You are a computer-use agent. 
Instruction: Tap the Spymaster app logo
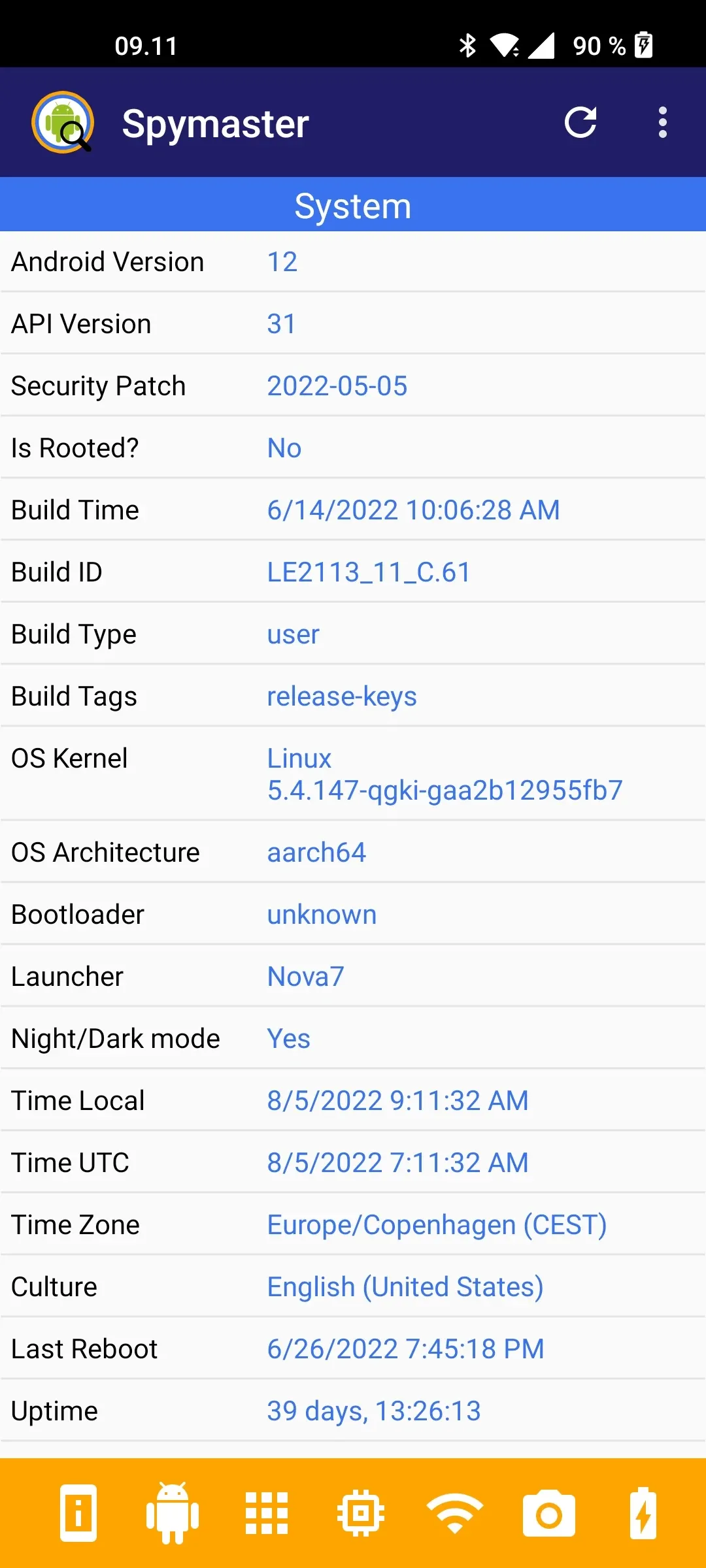point(63,122)
